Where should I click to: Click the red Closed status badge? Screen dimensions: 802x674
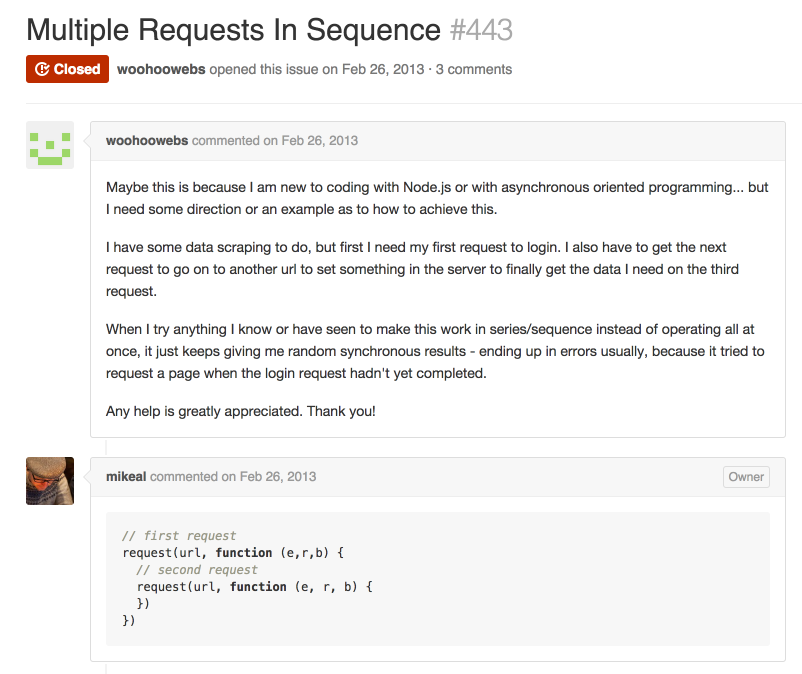point(68,69)
